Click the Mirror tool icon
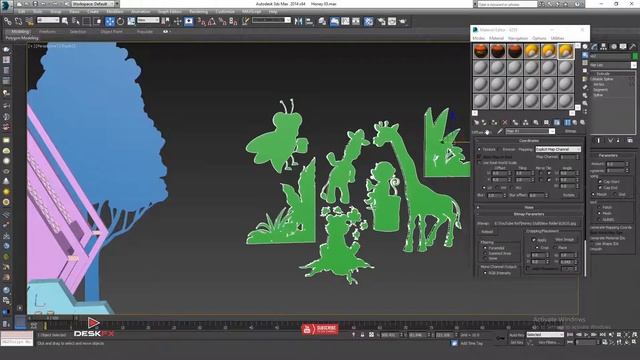The height and width of the screenshot is (360, 640). [298, 21]
